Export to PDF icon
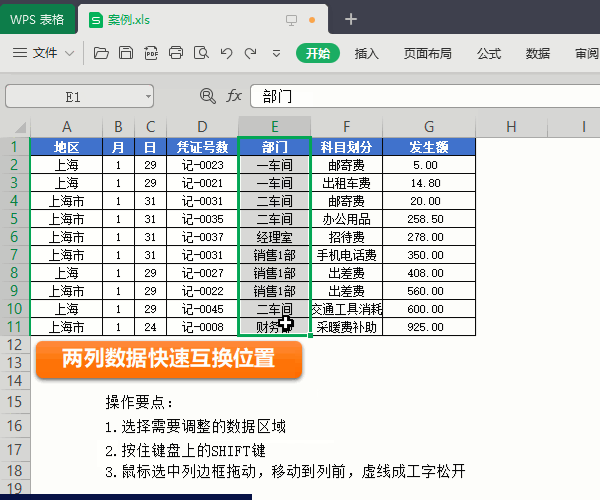Screen dimensions: 600x500 tap(151, 53)
